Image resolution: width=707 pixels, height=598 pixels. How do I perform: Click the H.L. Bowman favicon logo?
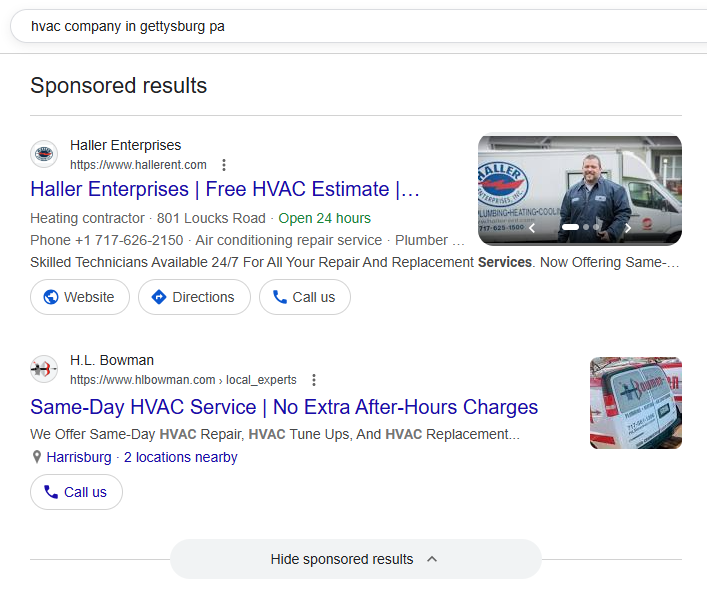pos(44,369)
